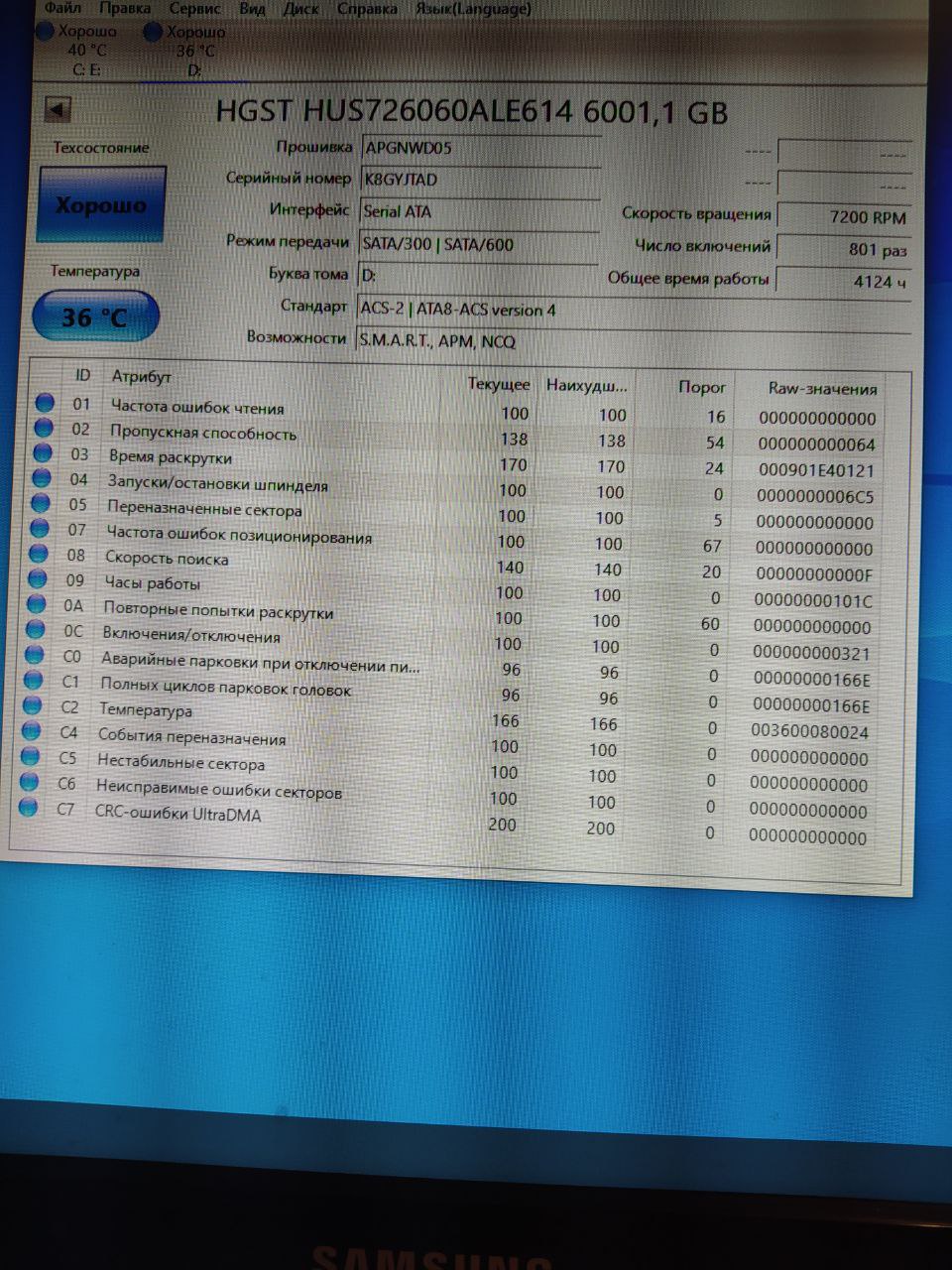Click the Атрибут column header
Image resolution: width=952 pixels, height=1270 pixels.
click(x=142, y=376)
